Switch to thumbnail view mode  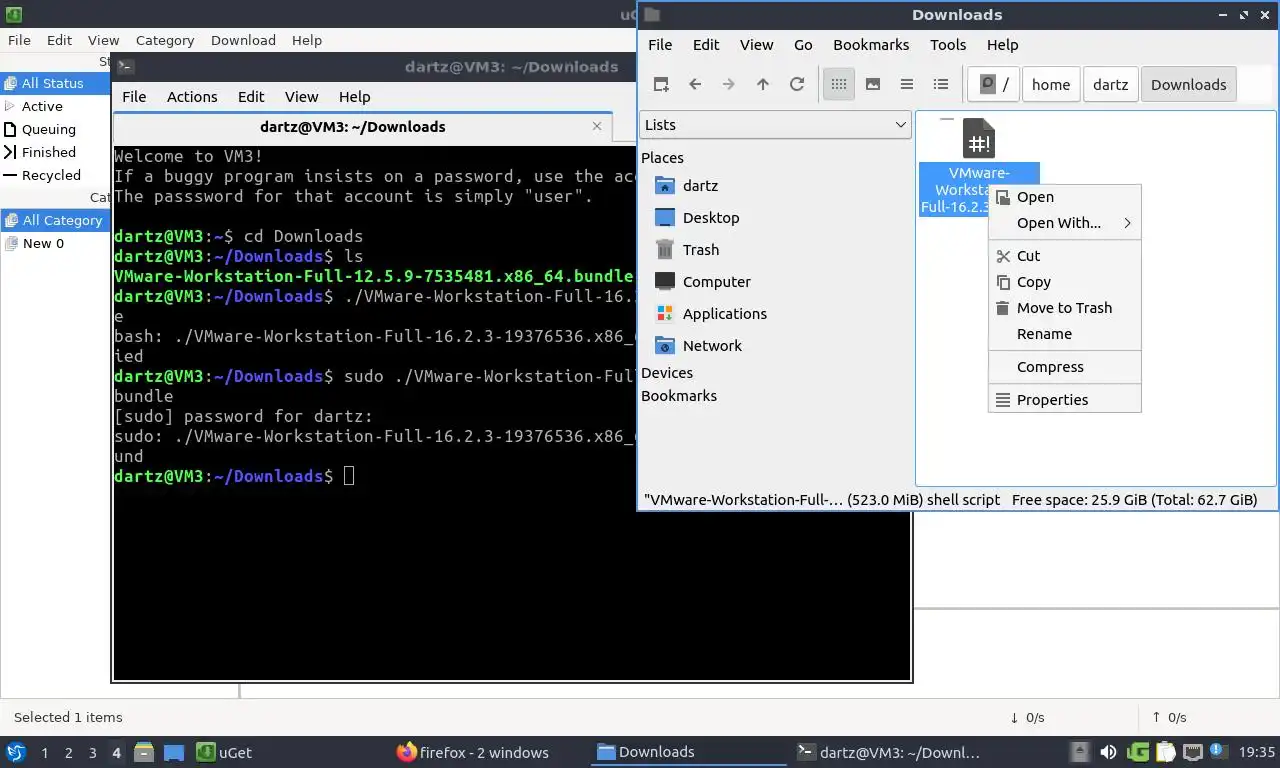873,85
